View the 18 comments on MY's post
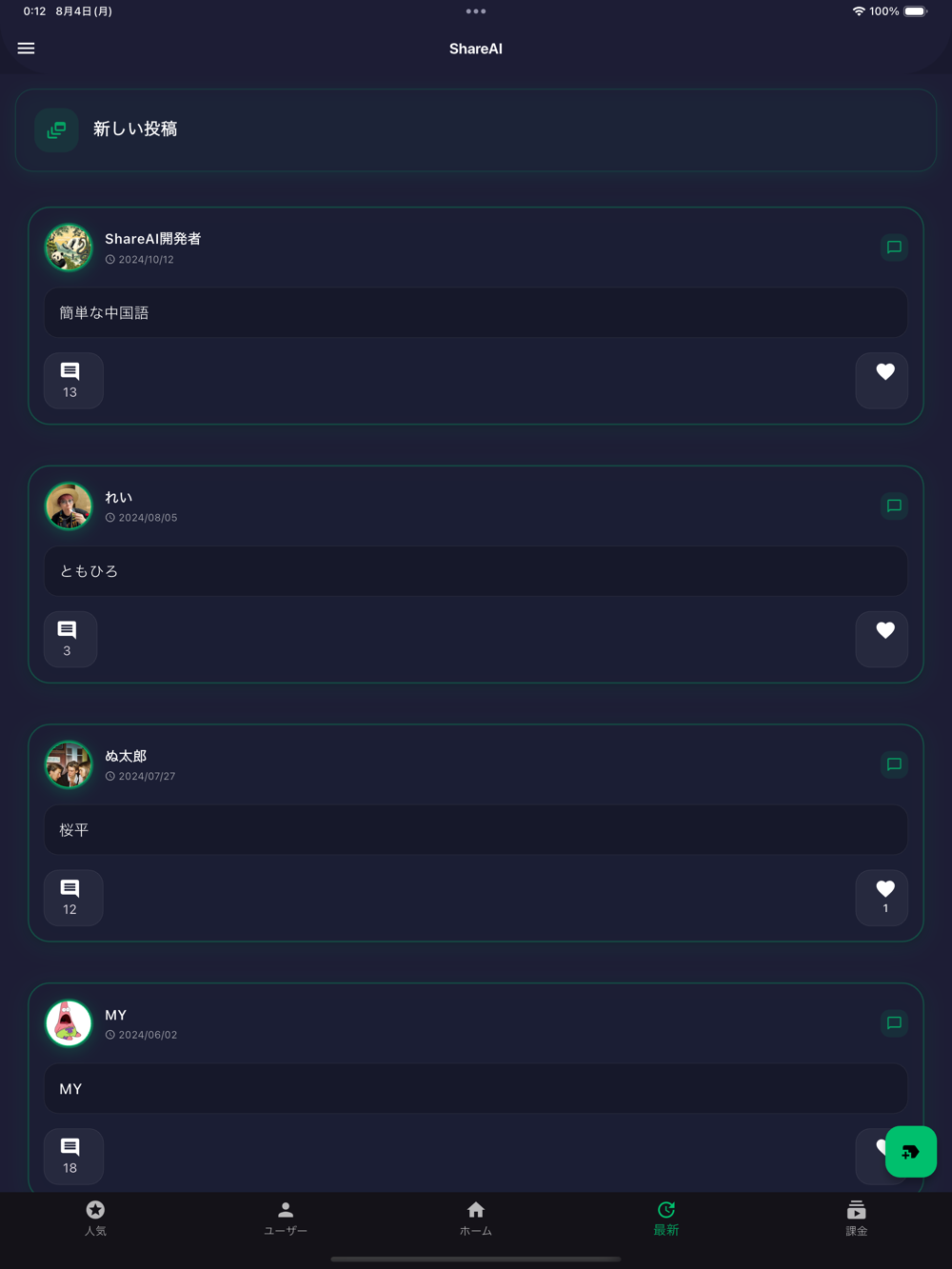952x1269 pixels. point(73,1157)
